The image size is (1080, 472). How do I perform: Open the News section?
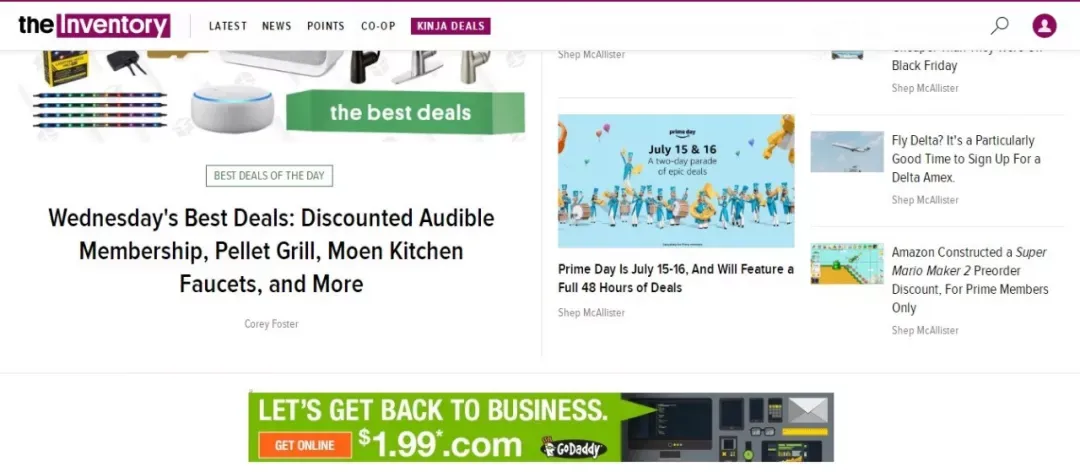point(276,26)
